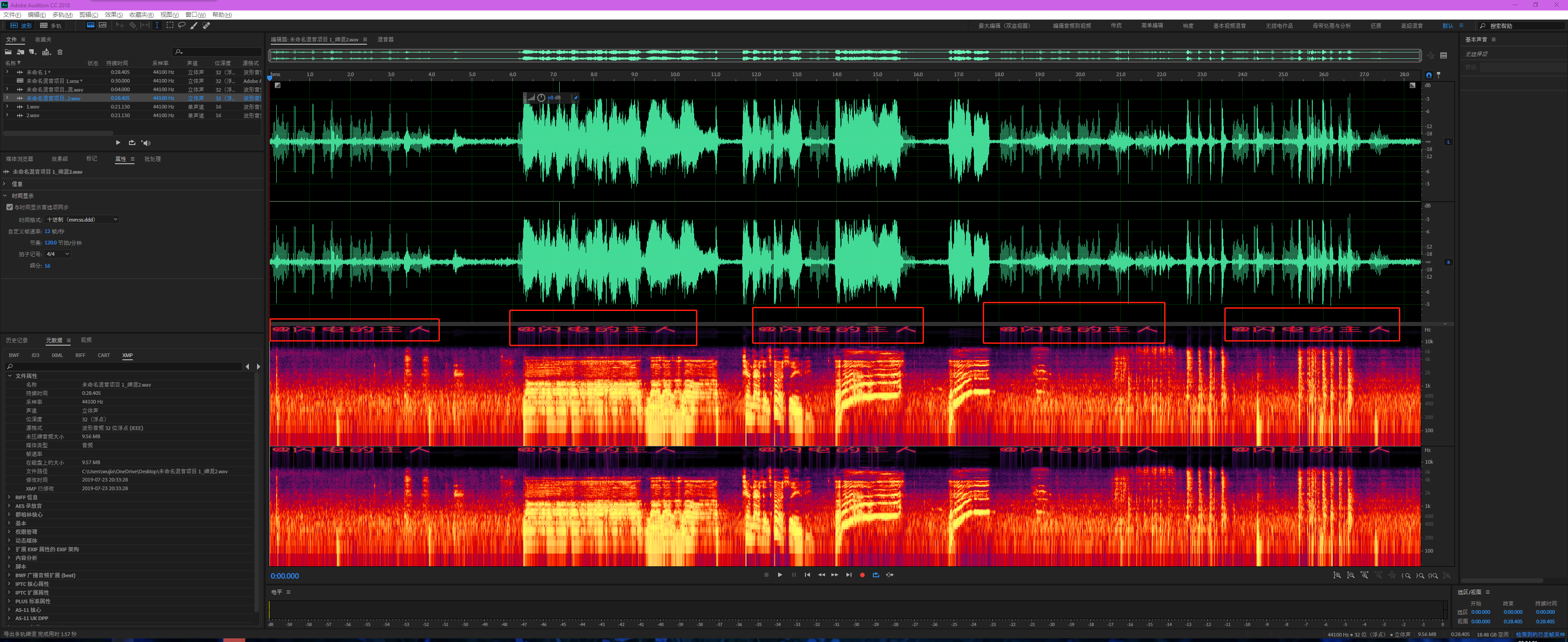Select the 母带处理与分析 workspace

point(1331,26)
